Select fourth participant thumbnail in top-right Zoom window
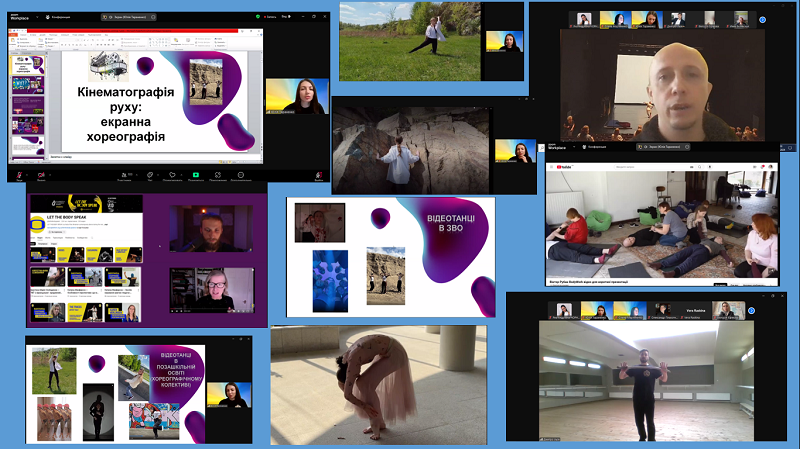Screen dimensions: 800x449 click(678, 20)
